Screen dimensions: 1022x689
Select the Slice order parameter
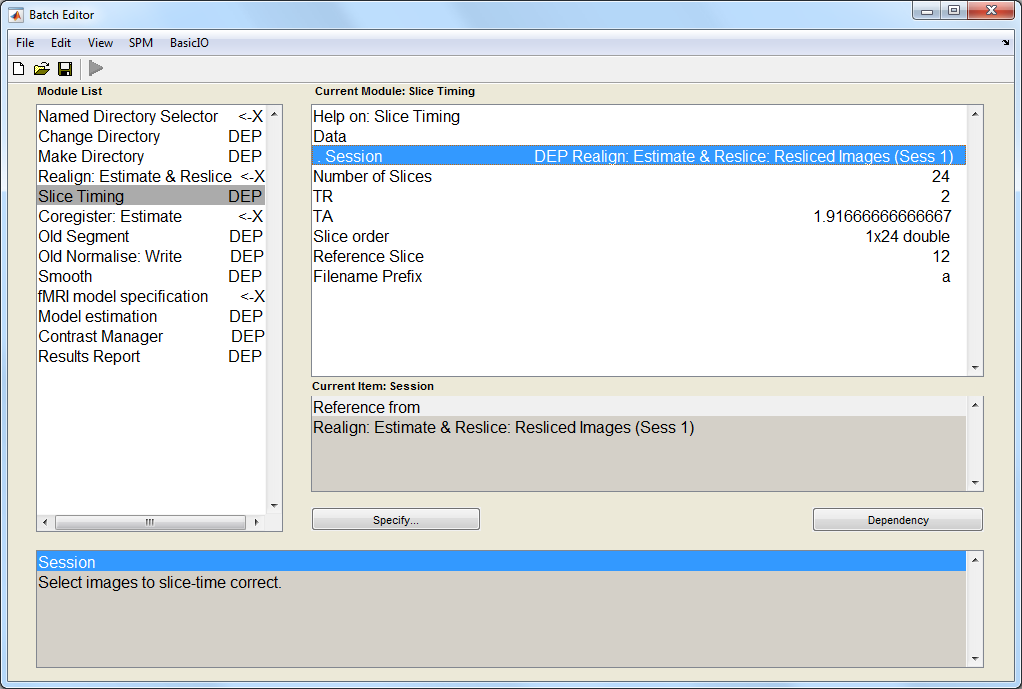click(353, 236)
